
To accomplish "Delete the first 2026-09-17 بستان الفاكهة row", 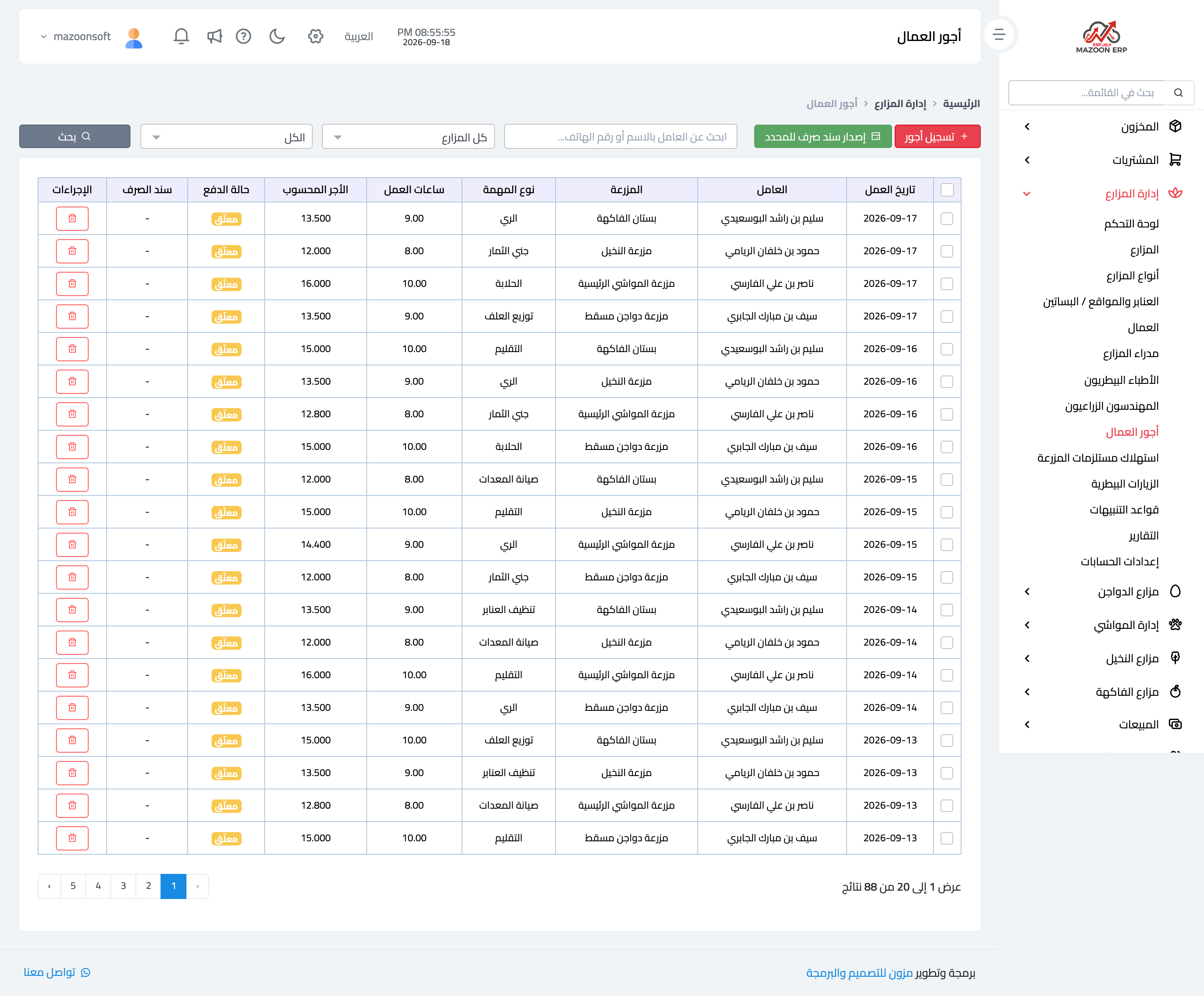I will tap(72, 218).
